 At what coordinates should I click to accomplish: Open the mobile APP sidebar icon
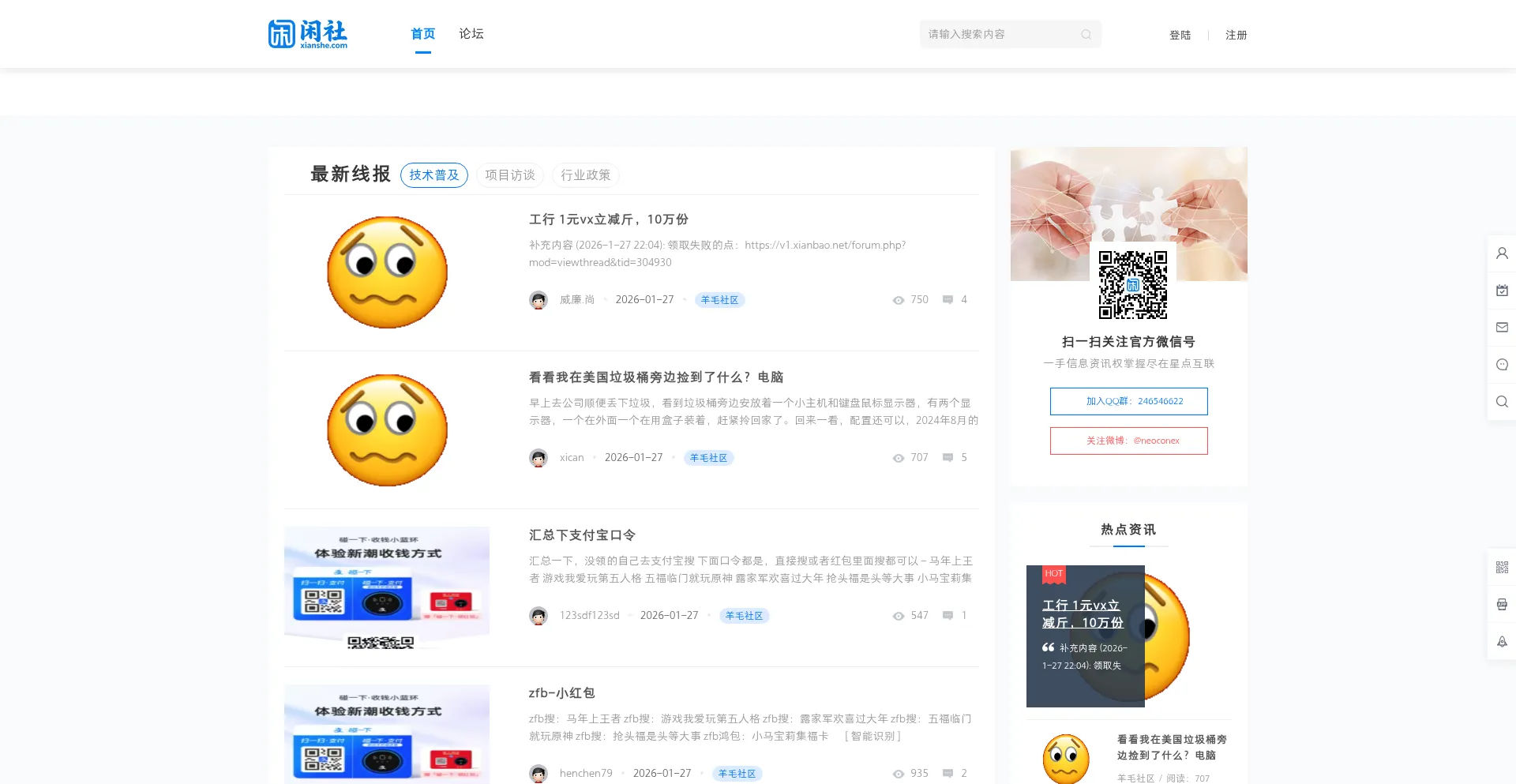1502,604
